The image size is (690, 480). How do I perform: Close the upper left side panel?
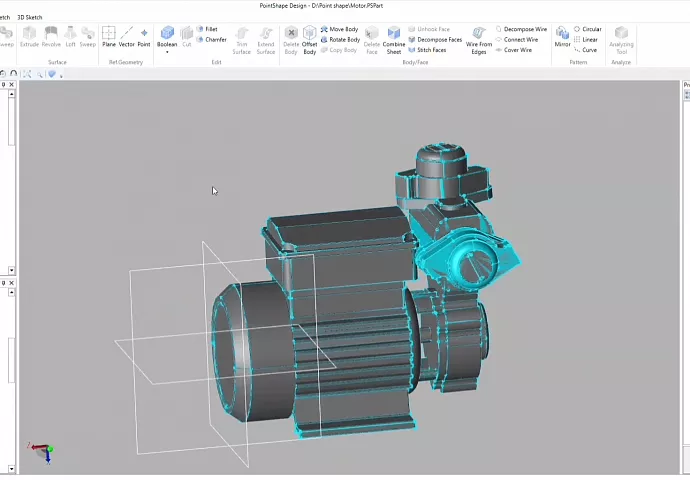tap(12, 85)
